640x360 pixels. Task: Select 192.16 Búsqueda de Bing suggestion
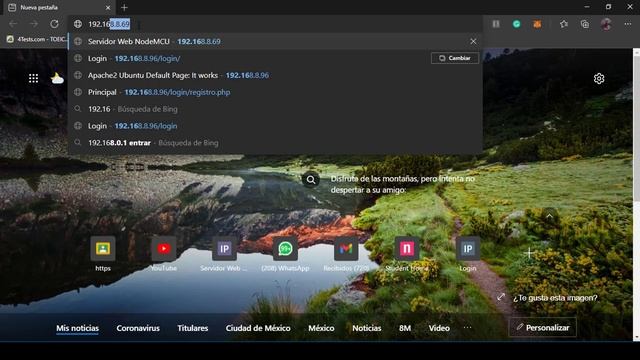point(276,109)
